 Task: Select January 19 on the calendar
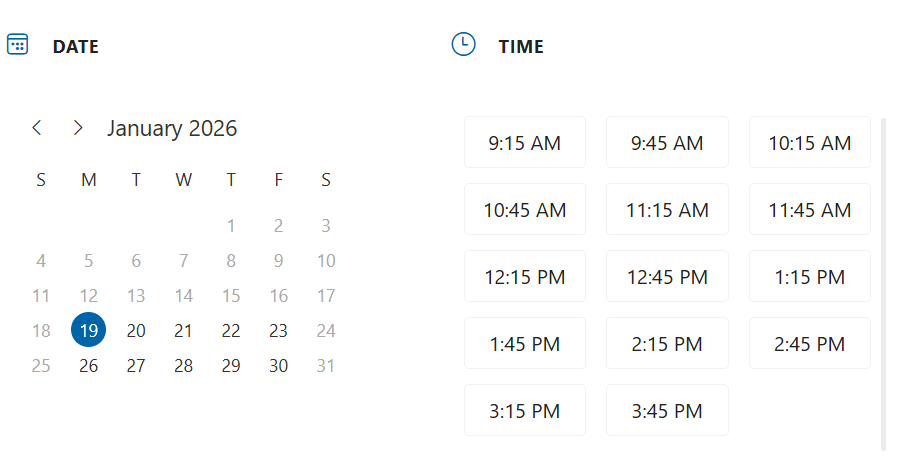pos(88,331)
